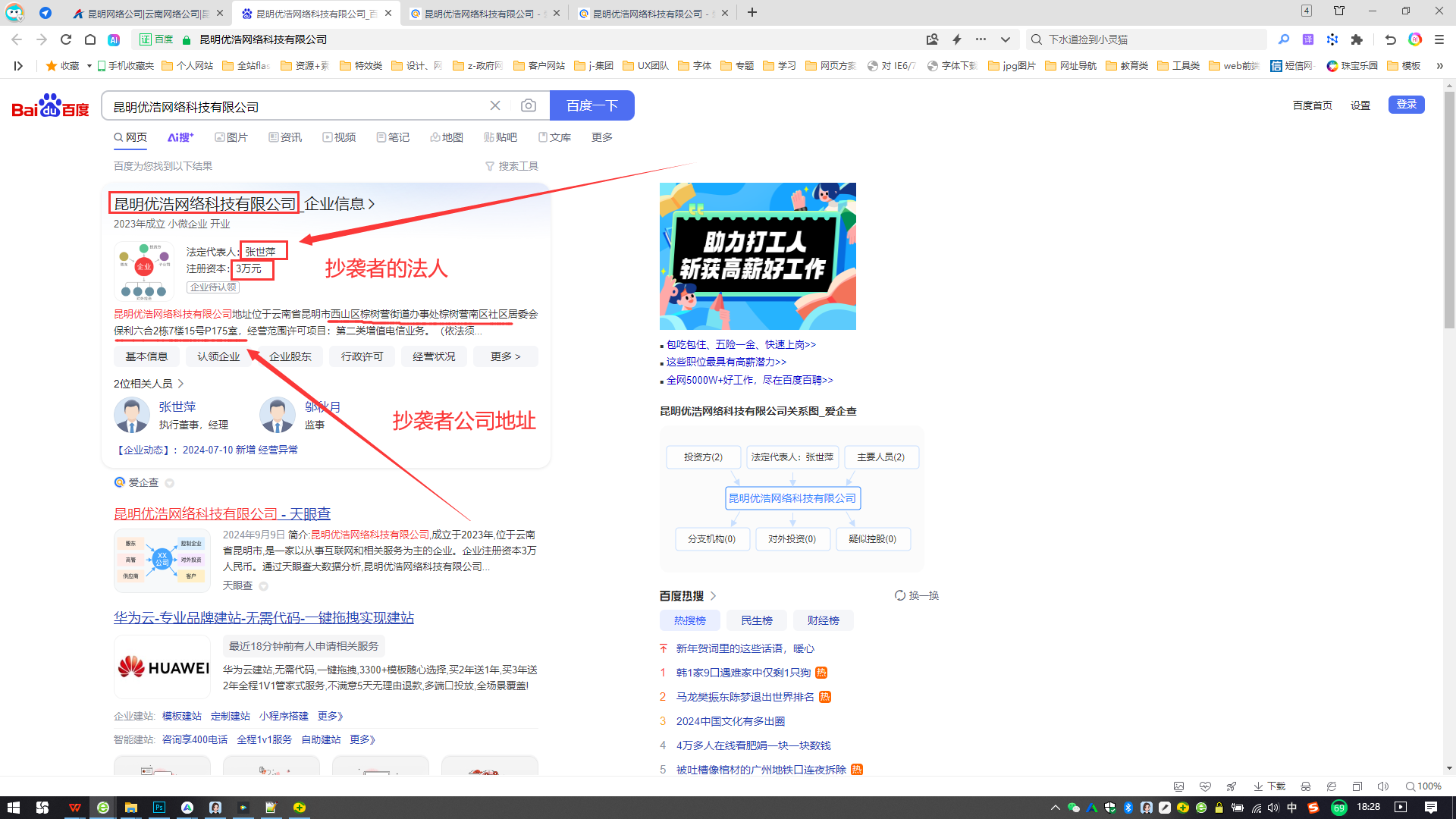Click the camera image search icon
1456x819 pixels.
tap(529, 105)
